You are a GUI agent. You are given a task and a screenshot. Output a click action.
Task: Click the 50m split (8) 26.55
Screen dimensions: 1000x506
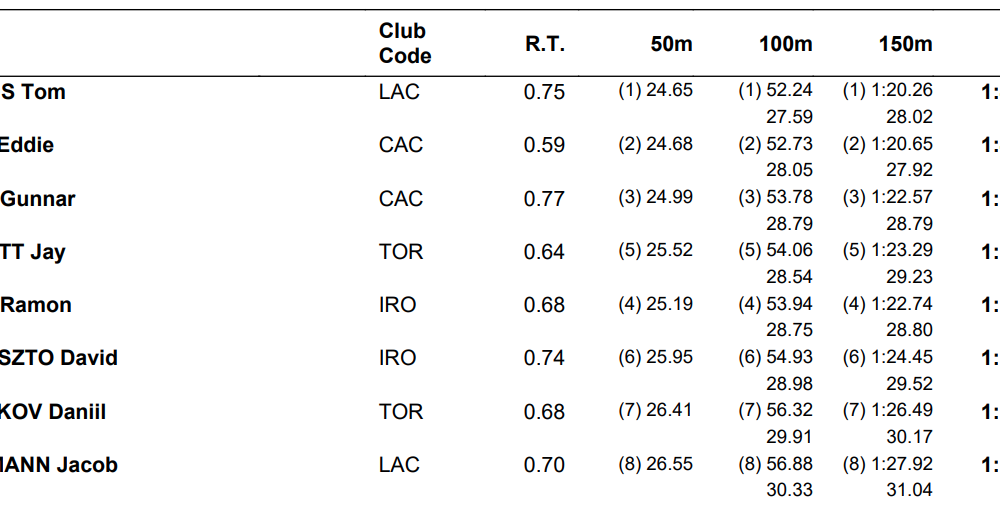tap(655, 464)
